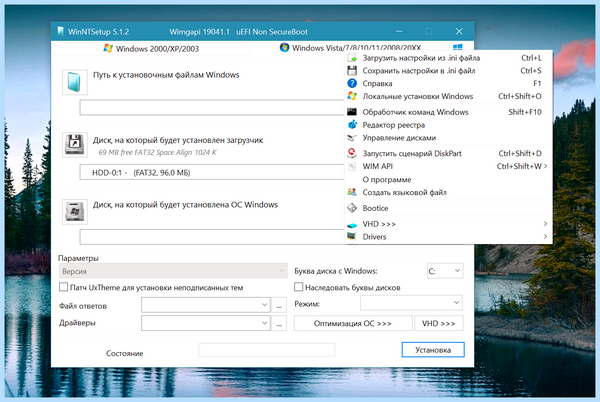600x402 pixels.
Task: Click the load .ini settings icon
Action: point(352,58)
